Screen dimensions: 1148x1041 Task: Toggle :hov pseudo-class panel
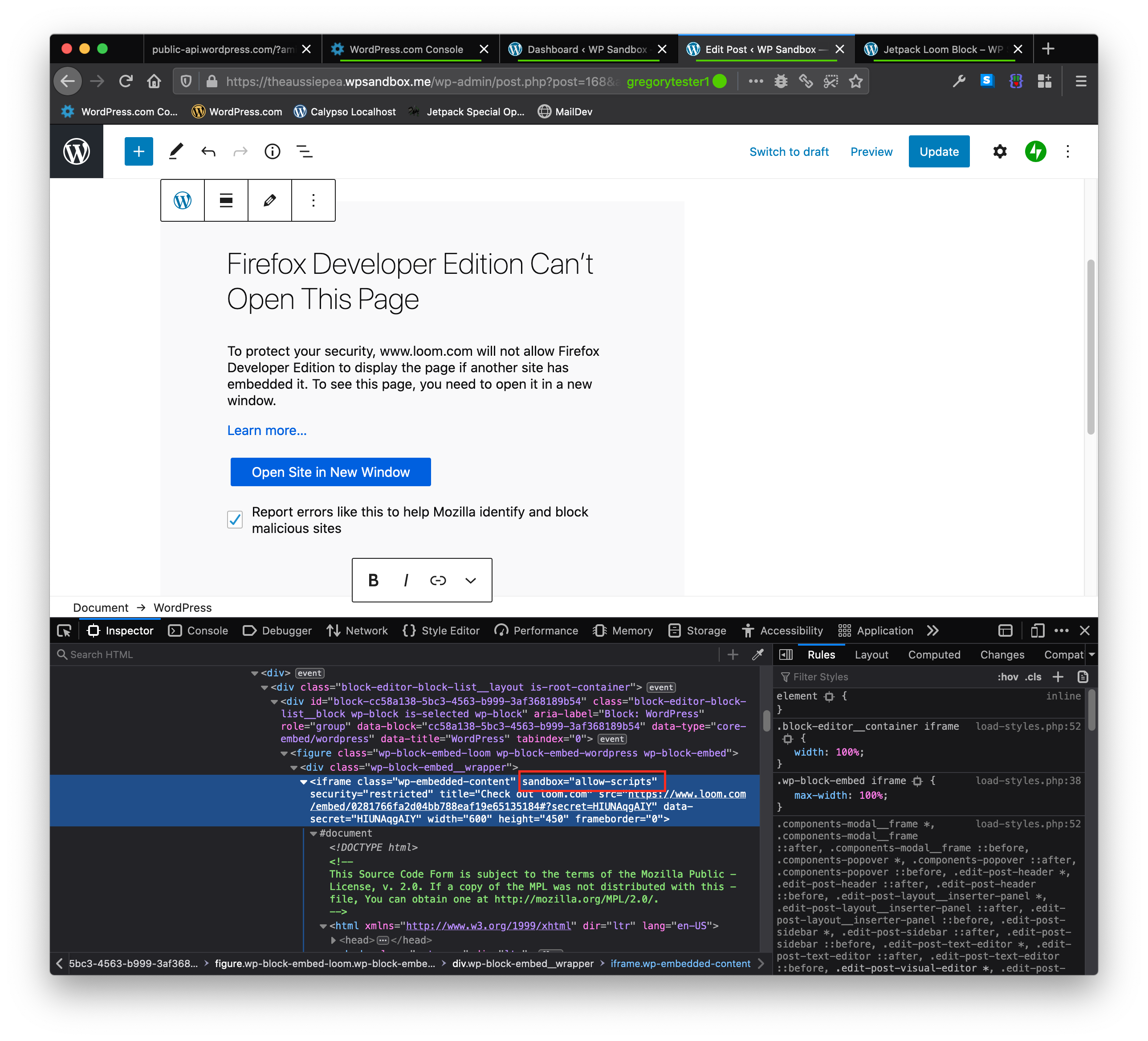1007,676
